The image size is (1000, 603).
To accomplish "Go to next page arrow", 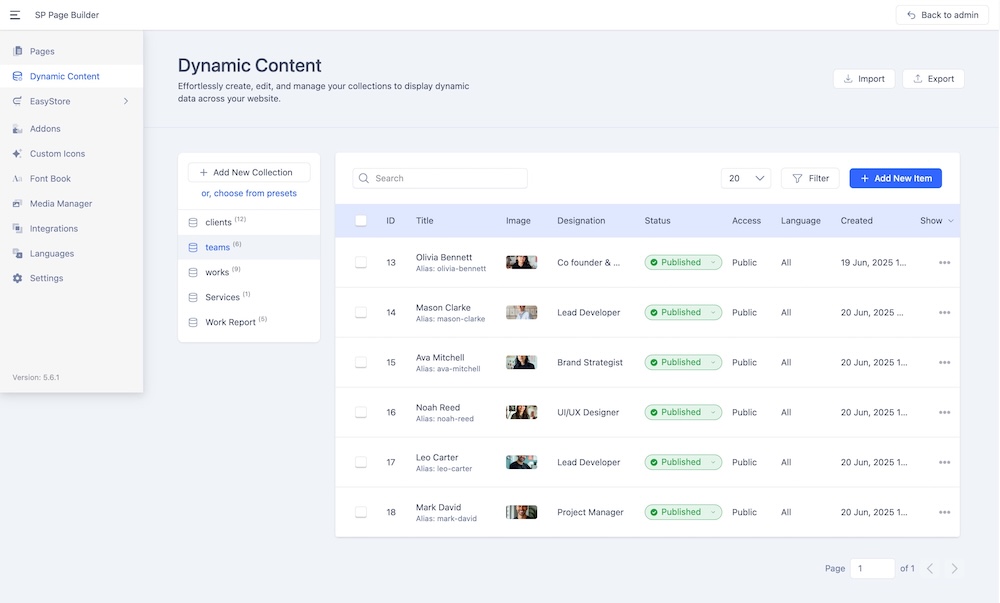I will coord(954,568).
